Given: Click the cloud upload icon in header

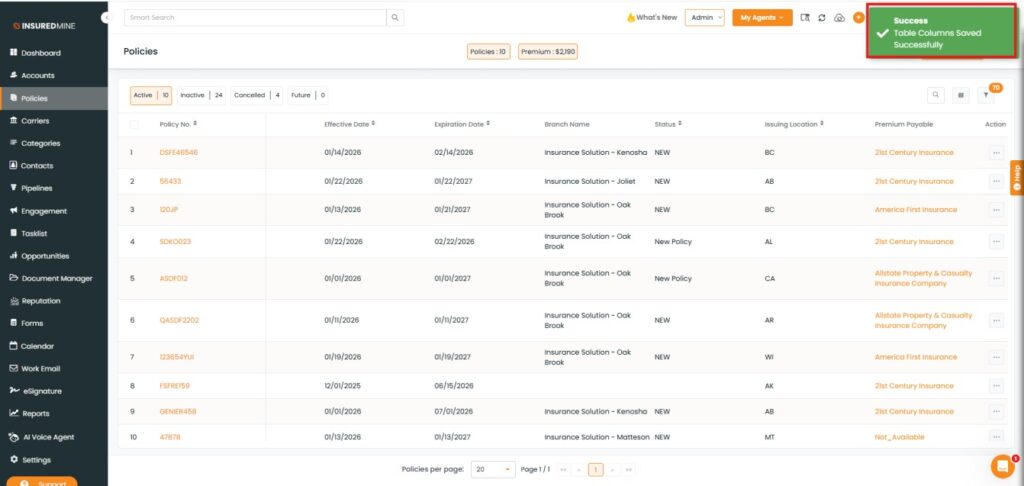Looking at the screenshot, I should coord(839,18).
